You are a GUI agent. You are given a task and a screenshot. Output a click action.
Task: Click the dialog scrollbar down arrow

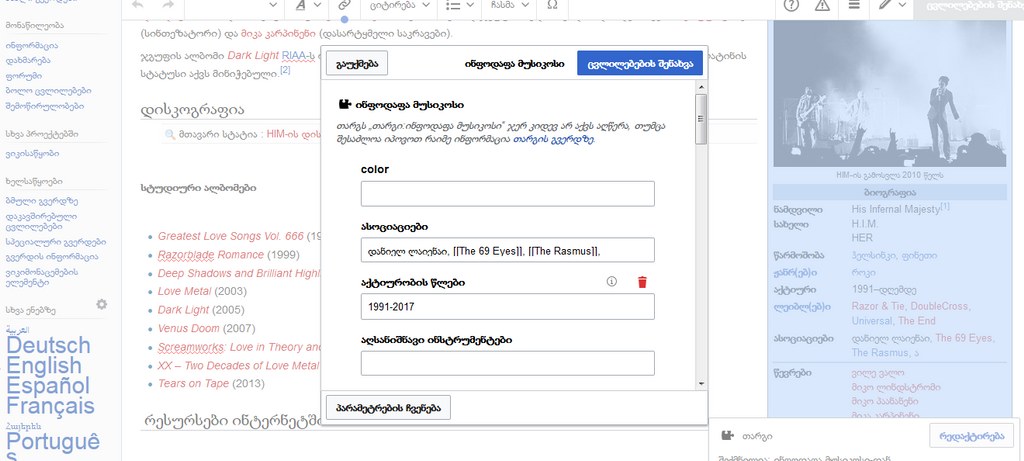(701, 383)
